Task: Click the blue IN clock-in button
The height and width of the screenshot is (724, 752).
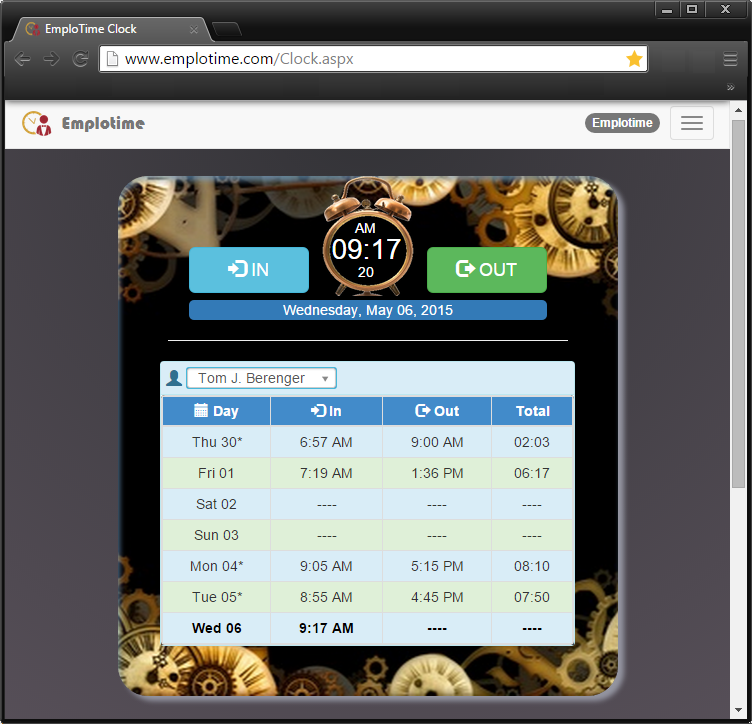Action: (249, 269)
